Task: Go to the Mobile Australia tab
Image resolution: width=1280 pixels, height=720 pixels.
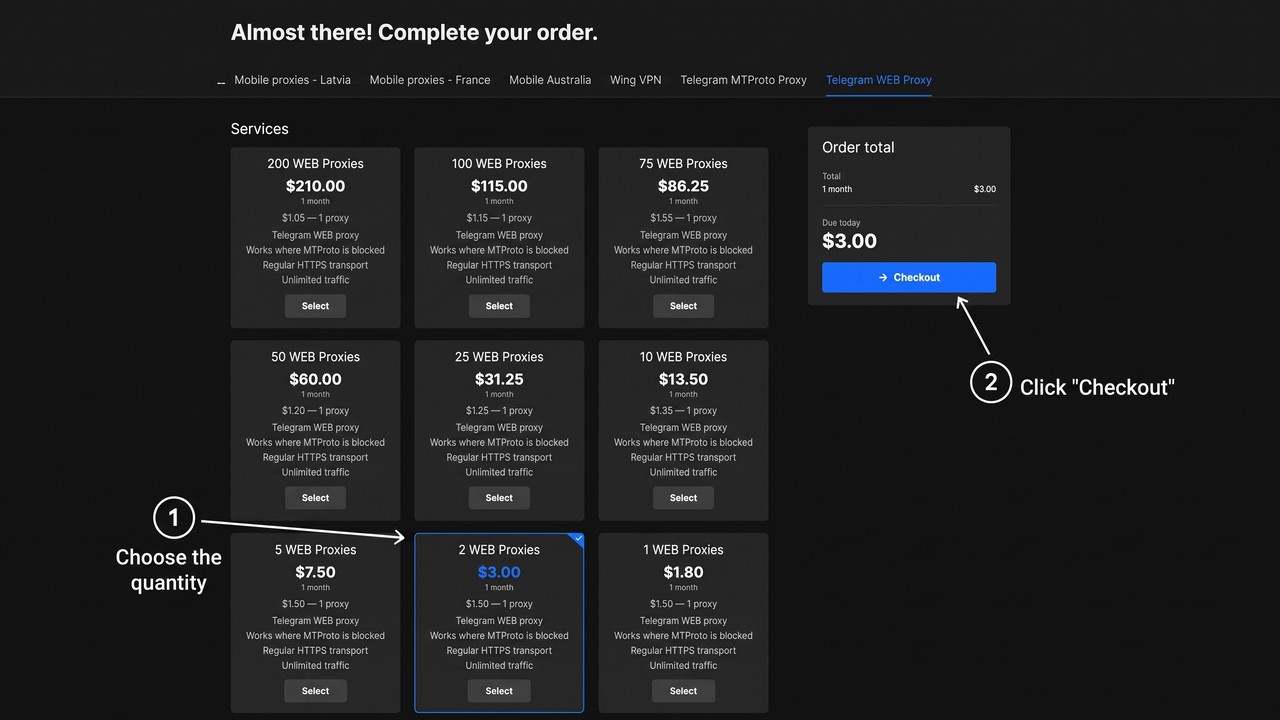Action: pos(550,80)
